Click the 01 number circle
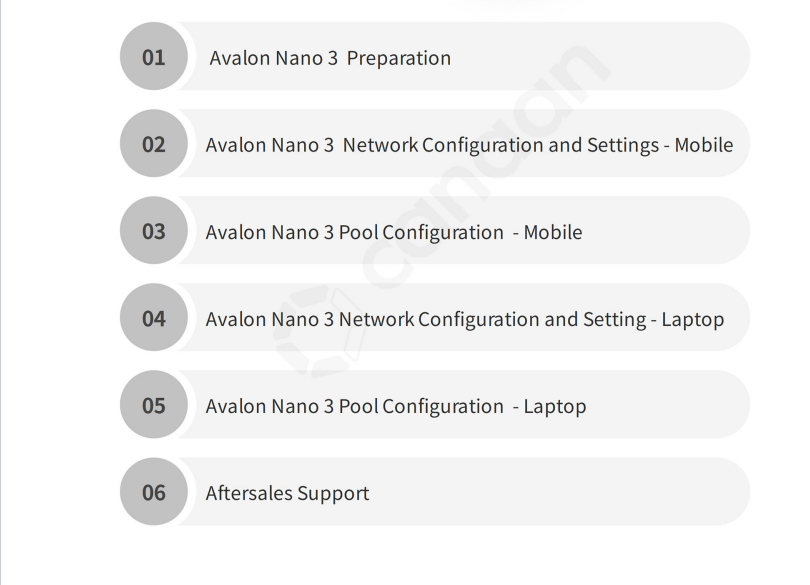This screenshot has width=810, height=585. [x=153, y=57]
